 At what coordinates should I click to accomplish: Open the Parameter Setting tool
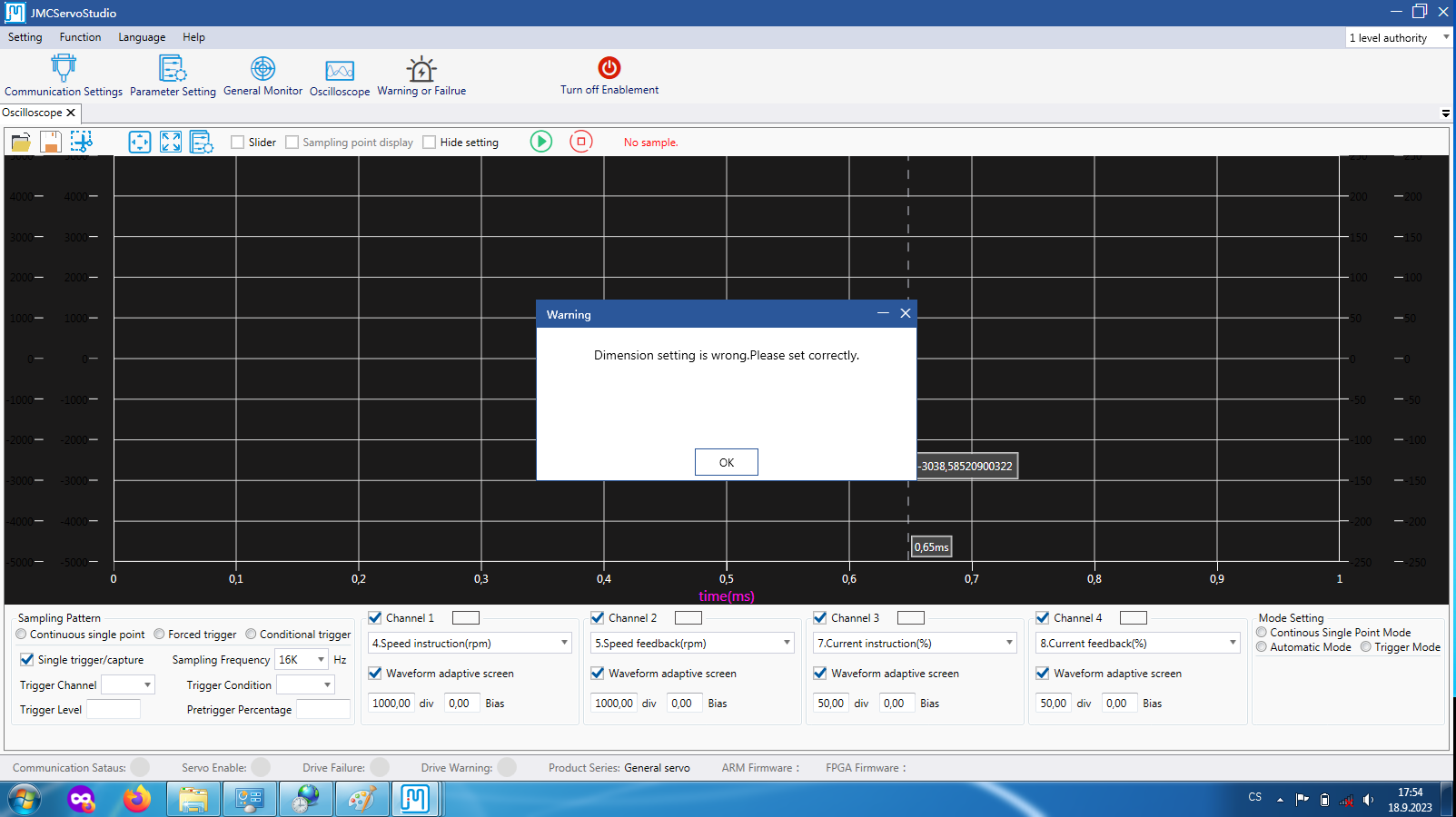click(173, 69)
